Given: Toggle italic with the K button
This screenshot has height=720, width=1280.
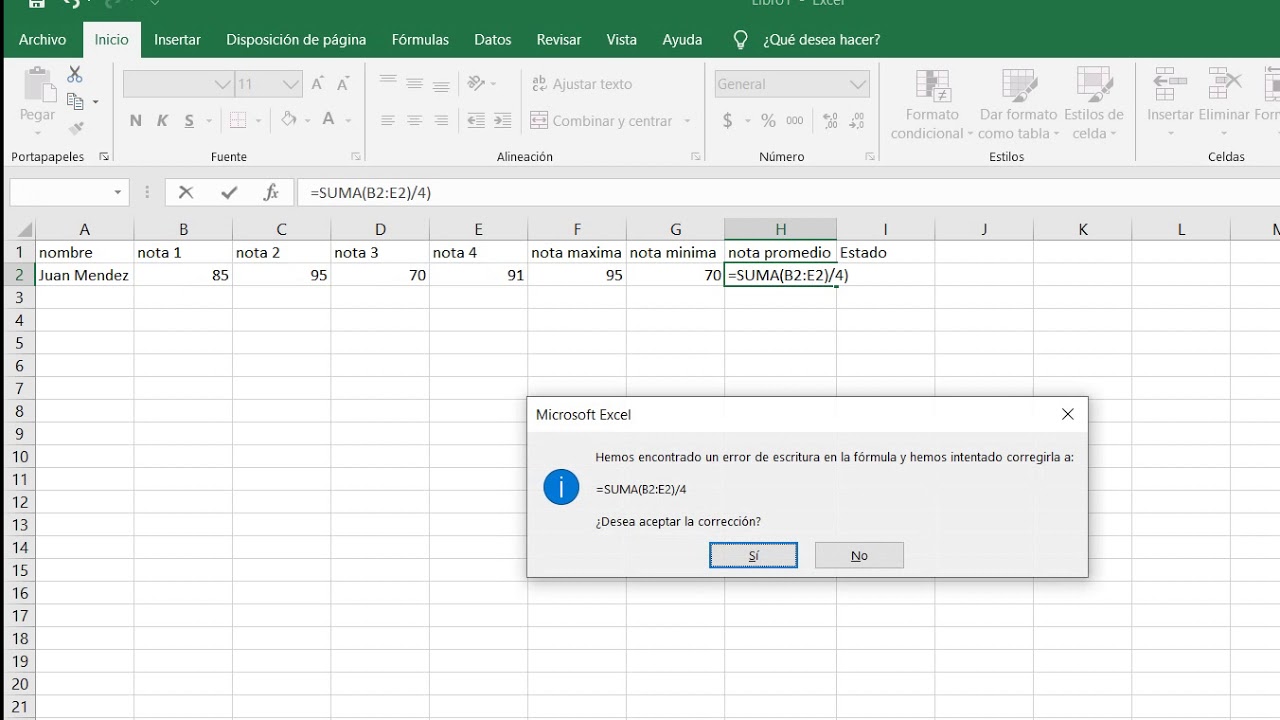Looking at the screenshot, I should coord(162,121).
